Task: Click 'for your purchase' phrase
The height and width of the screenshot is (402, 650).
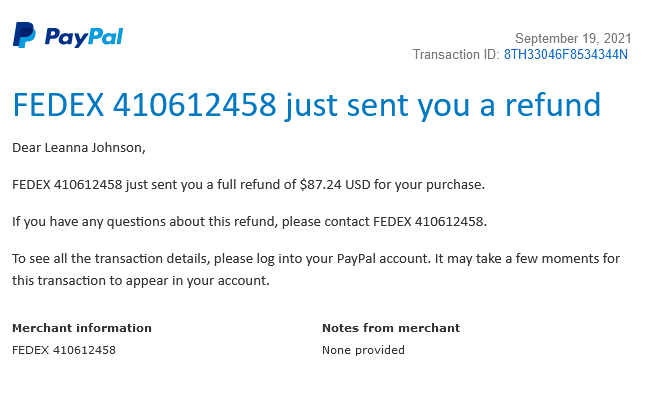Action: (x=429, y=185)
